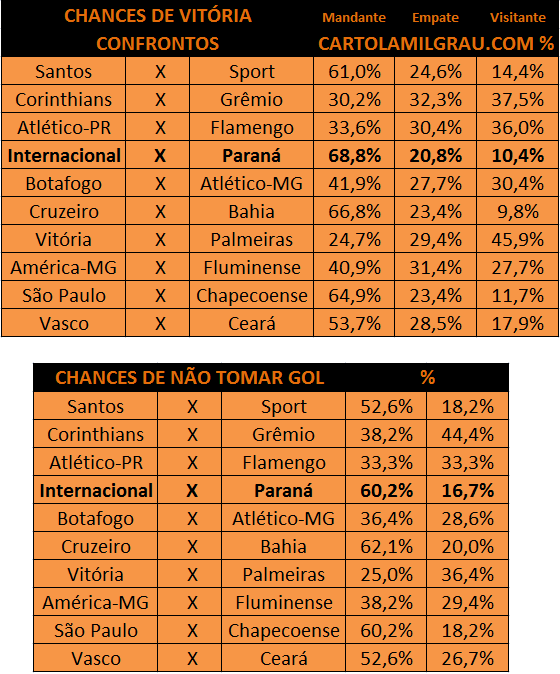Click the CHANCES DE NÃO TOMAR GOL title
Image resolution: width=560 pixels, height=674 pixels.
coord(190,377)
